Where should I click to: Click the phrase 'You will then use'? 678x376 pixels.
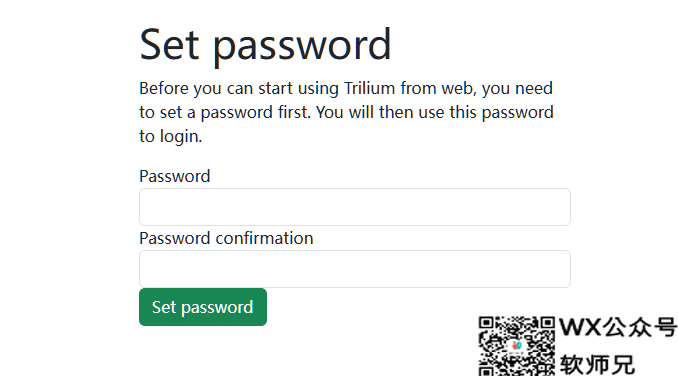pyautogui.click(x=380, y=112)
